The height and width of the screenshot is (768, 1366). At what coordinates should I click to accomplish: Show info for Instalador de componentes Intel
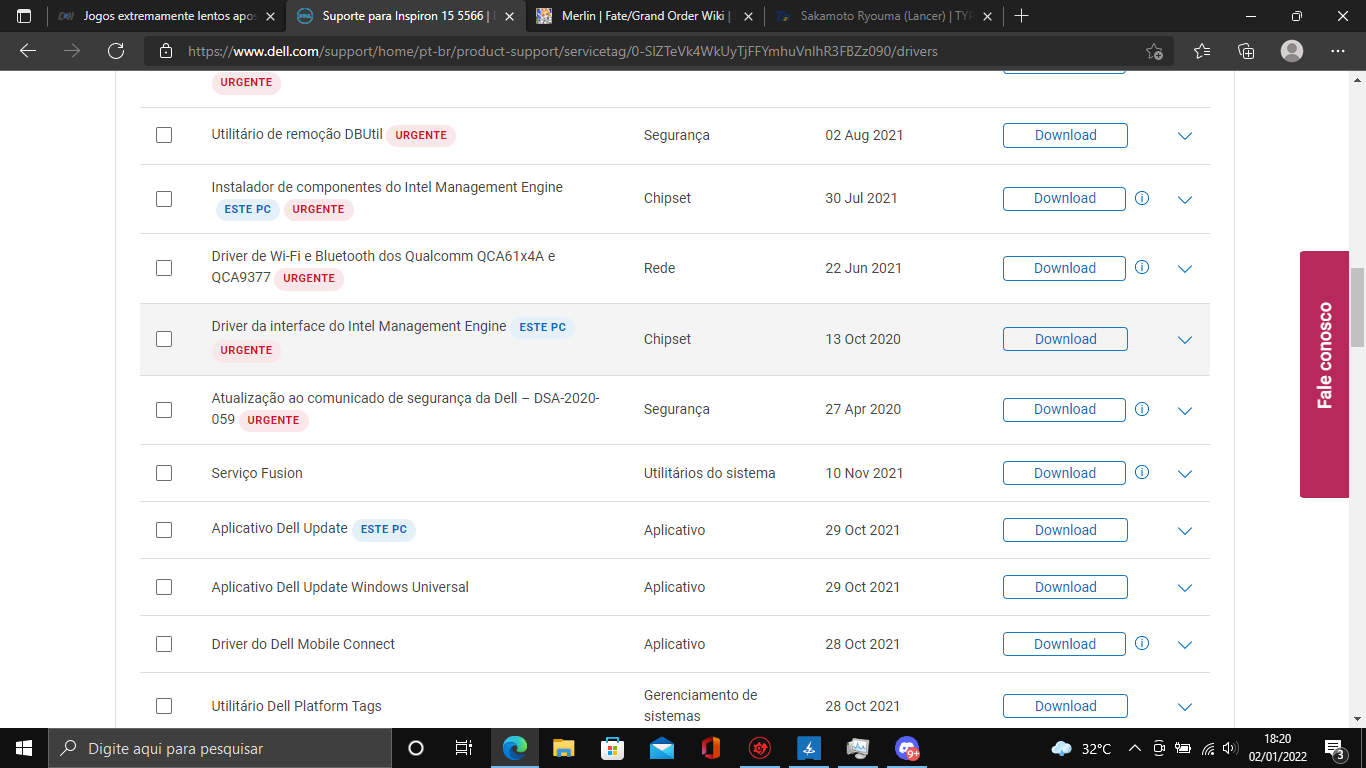(1142, 198)
